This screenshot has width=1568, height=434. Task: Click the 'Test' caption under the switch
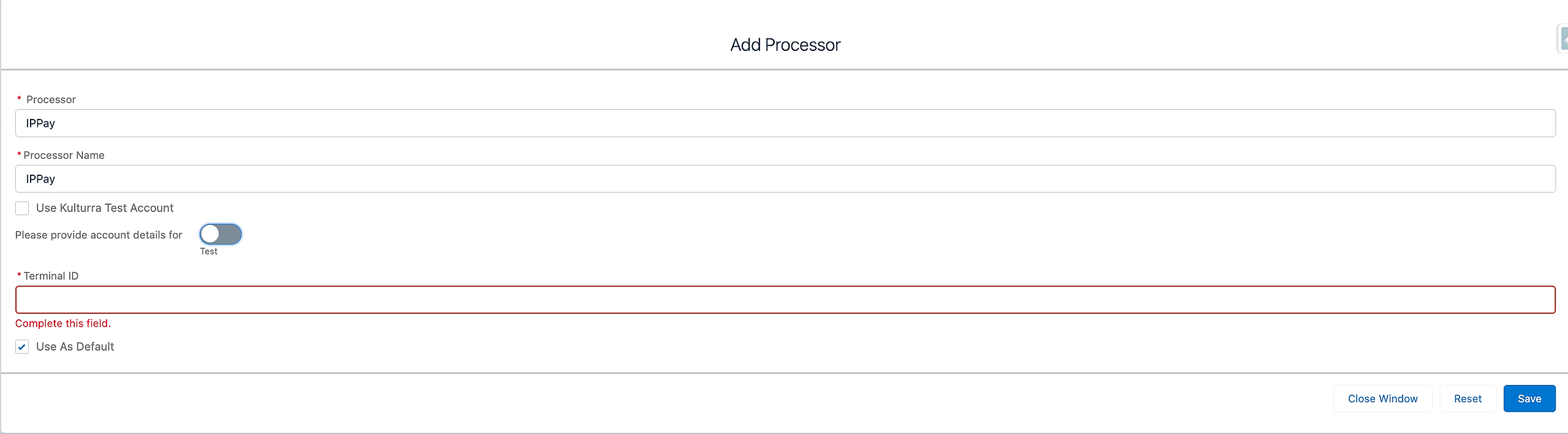(x=208, y=251)
